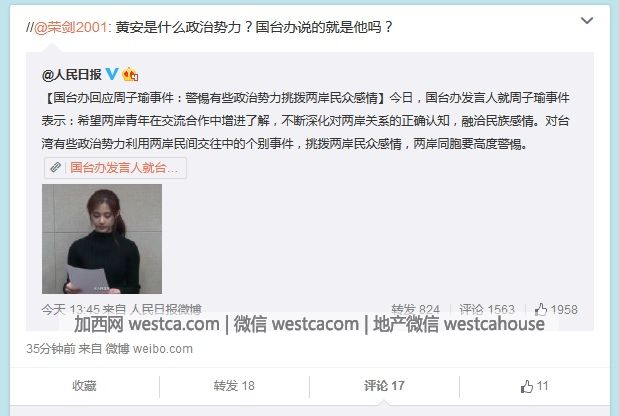619x416 pixels.
Task: Open the 国台办发言人就台… attached link
Action: click(124, 167)
